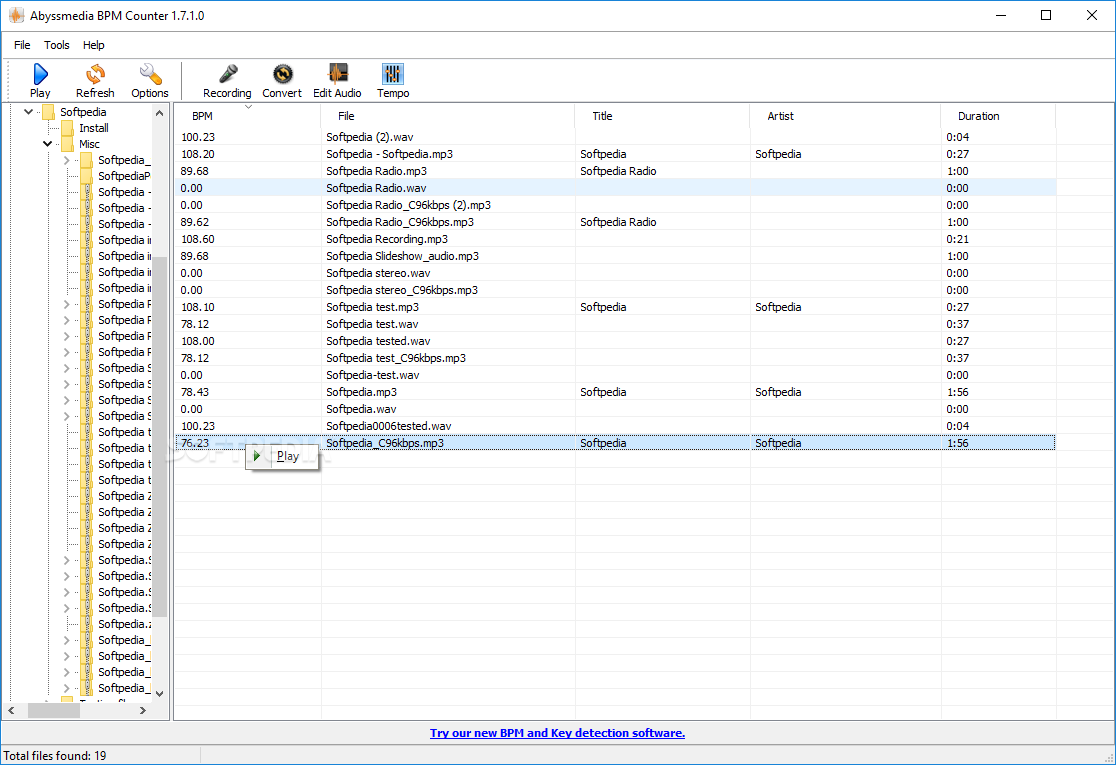Select the Softpedia Recording.mp3 file
This screenshot has height=765, width=1116.
(x=387, y=239)
